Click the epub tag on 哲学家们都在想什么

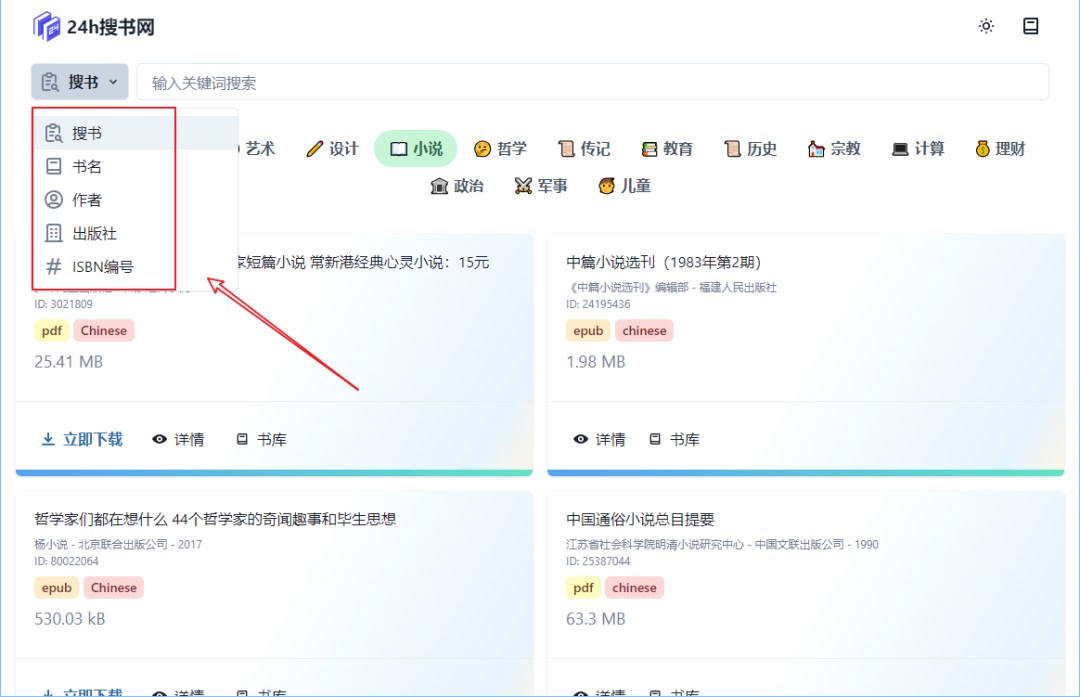pyautogui.click(x=56, y=587)
